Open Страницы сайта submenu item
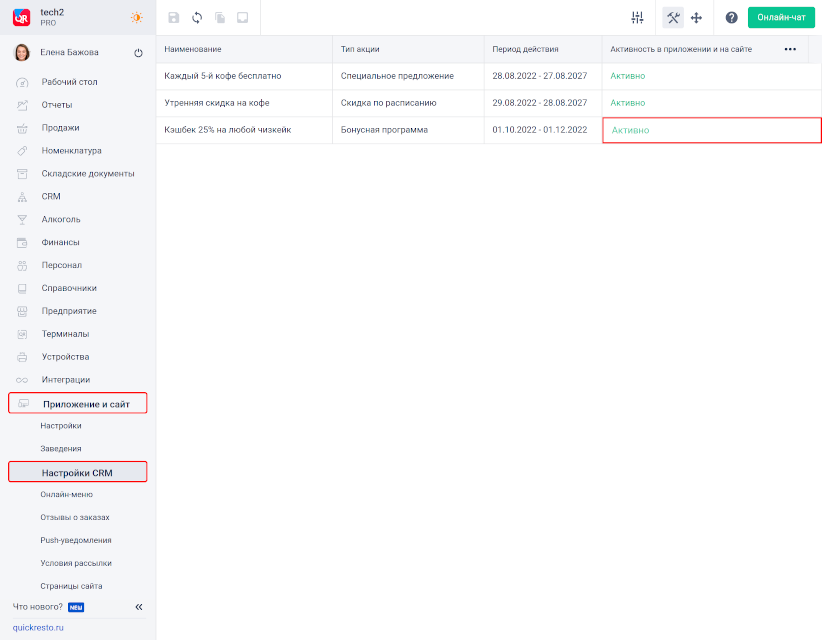Screen dimensions: 822x640 coord(71,586)
